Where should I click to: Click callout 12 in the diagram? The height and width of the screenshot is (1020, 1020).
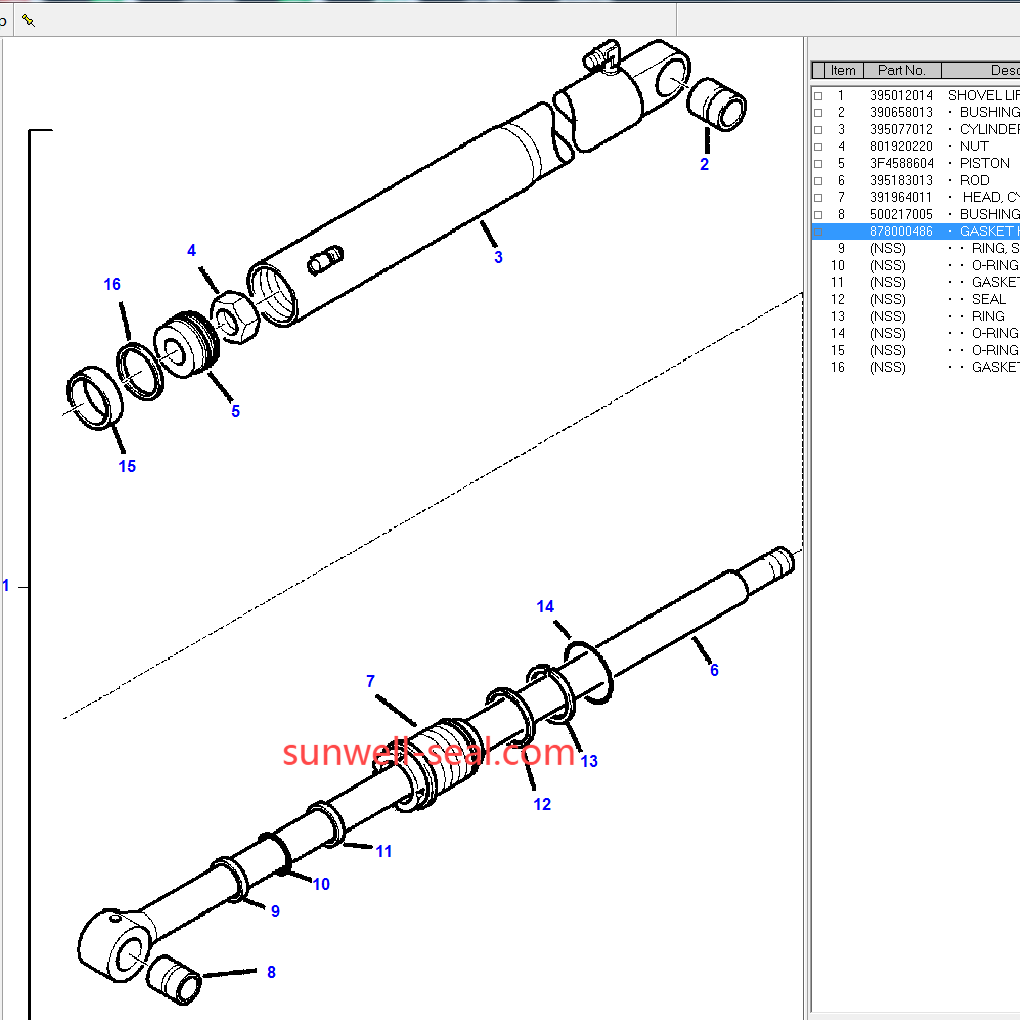(x=542, y=804)
